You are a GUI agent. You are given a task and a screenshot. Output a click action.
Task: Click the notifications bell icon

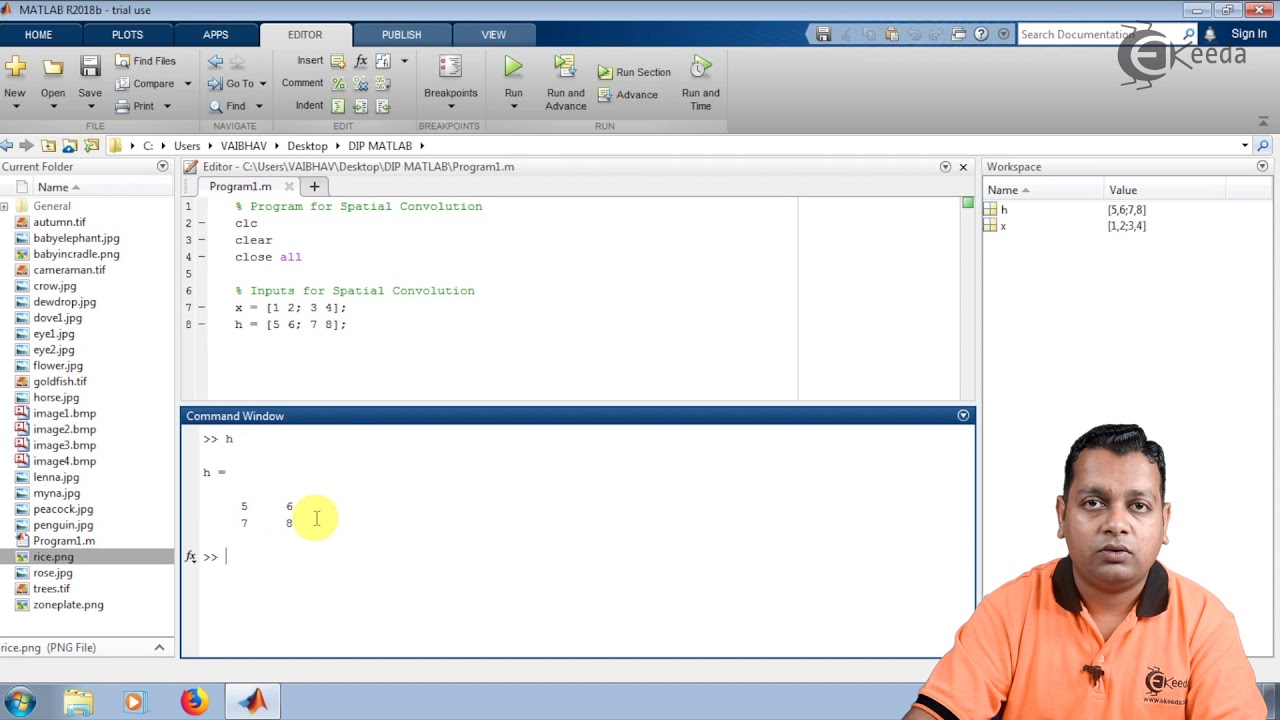point(1208,34)
